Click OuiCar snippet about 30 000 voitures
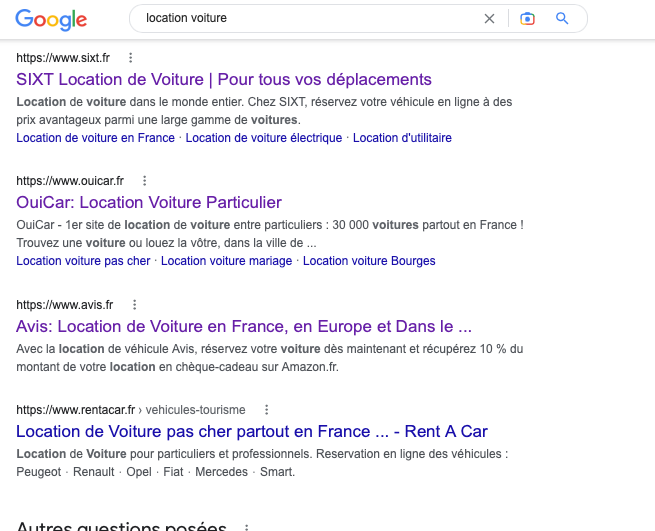The width and height of the screenshot is (655, 531). pos(270,234)
